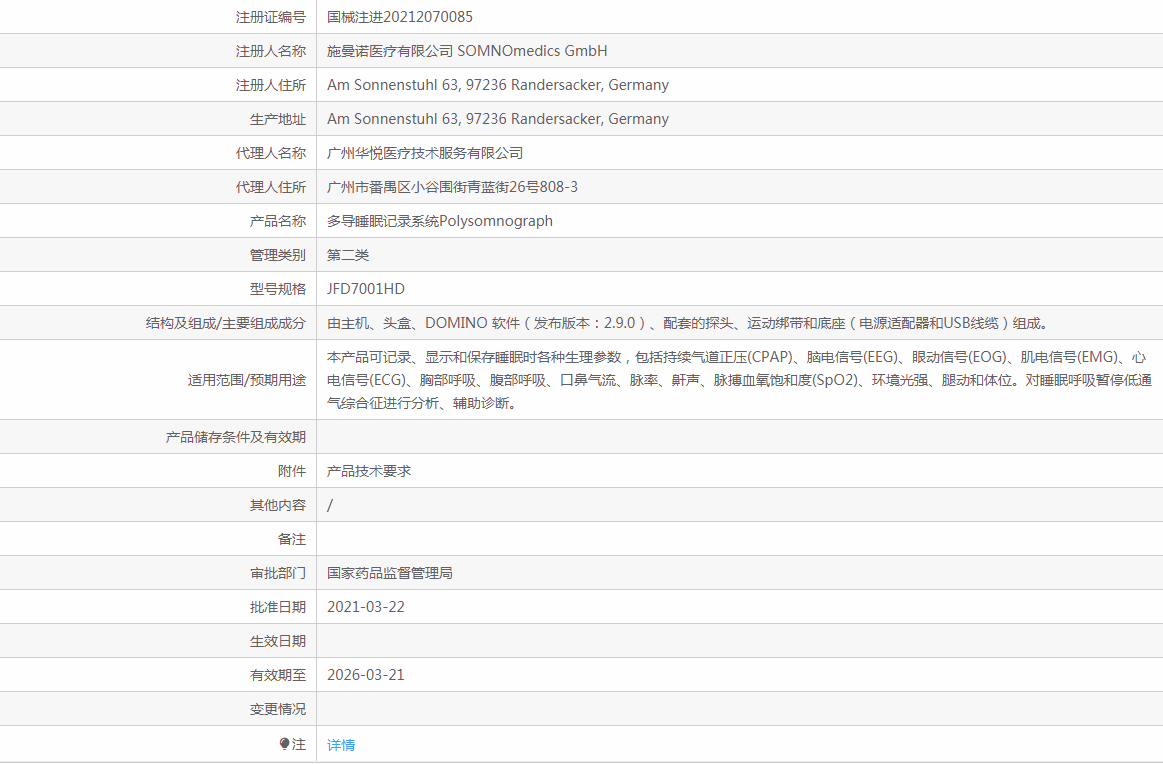This screenshot has height=764, width=1163.
Task: Click the 附件 label
Action: (292, 471)
